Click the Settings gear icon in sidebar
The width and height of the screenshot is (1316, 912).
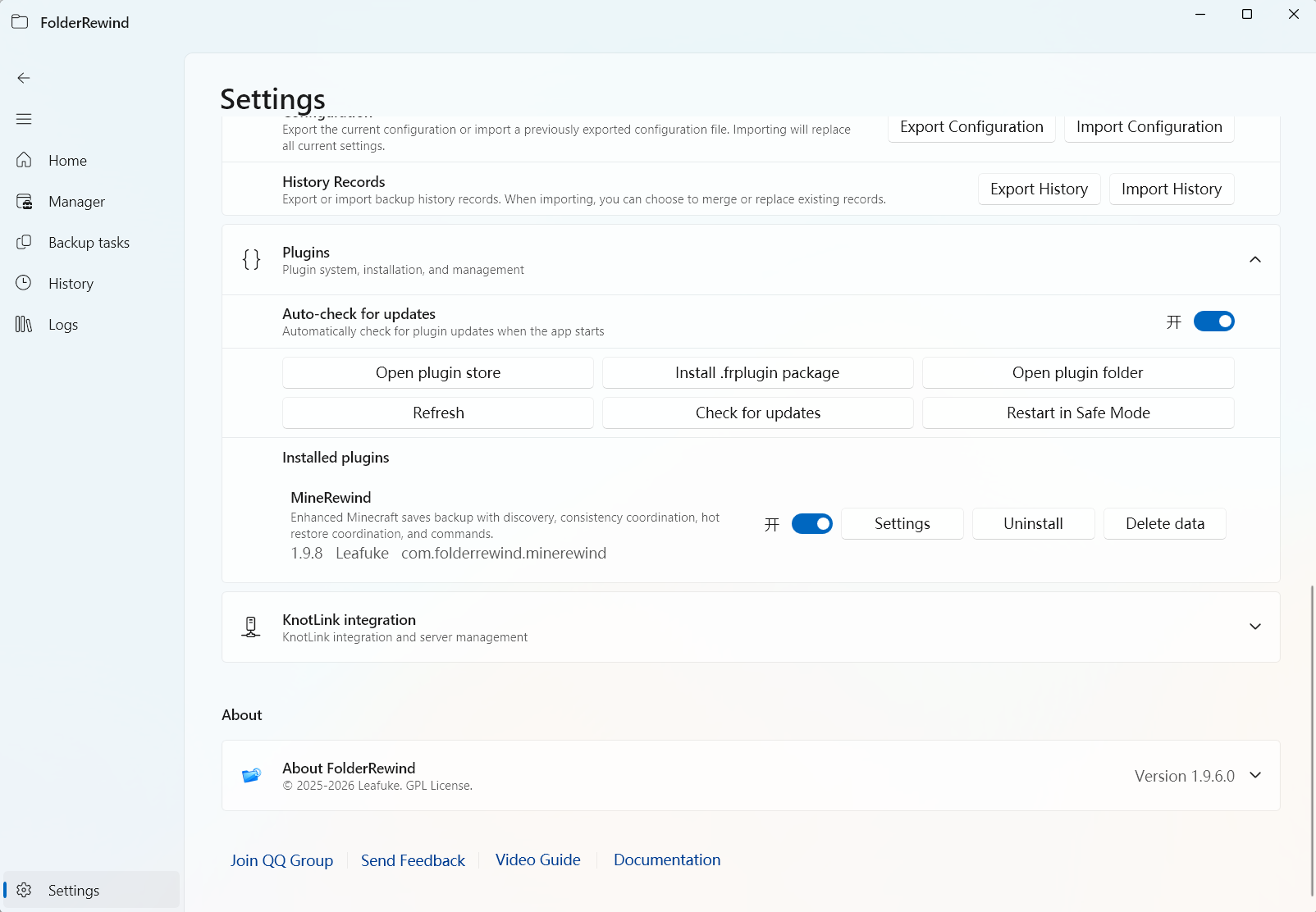24,890
